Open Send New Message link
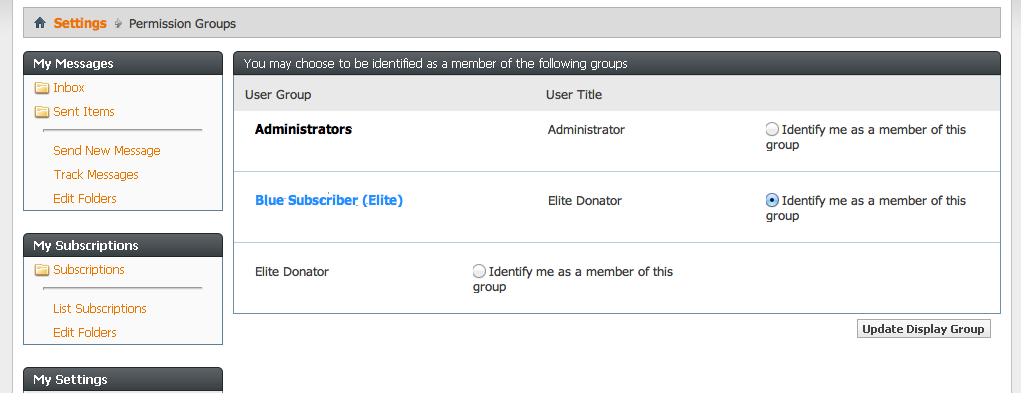The width and height of the screenshot is (1021, 393). click(107, 151)
